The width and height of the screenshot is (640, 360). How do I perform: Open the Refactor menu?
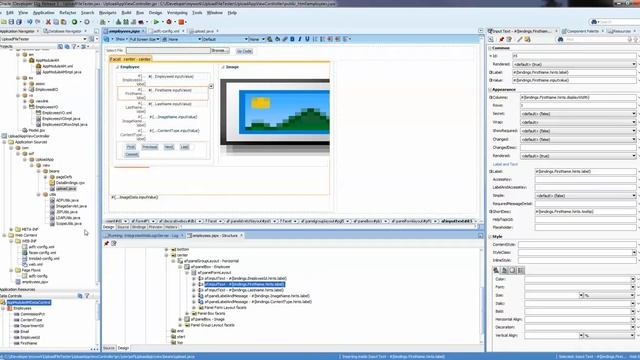68,13
